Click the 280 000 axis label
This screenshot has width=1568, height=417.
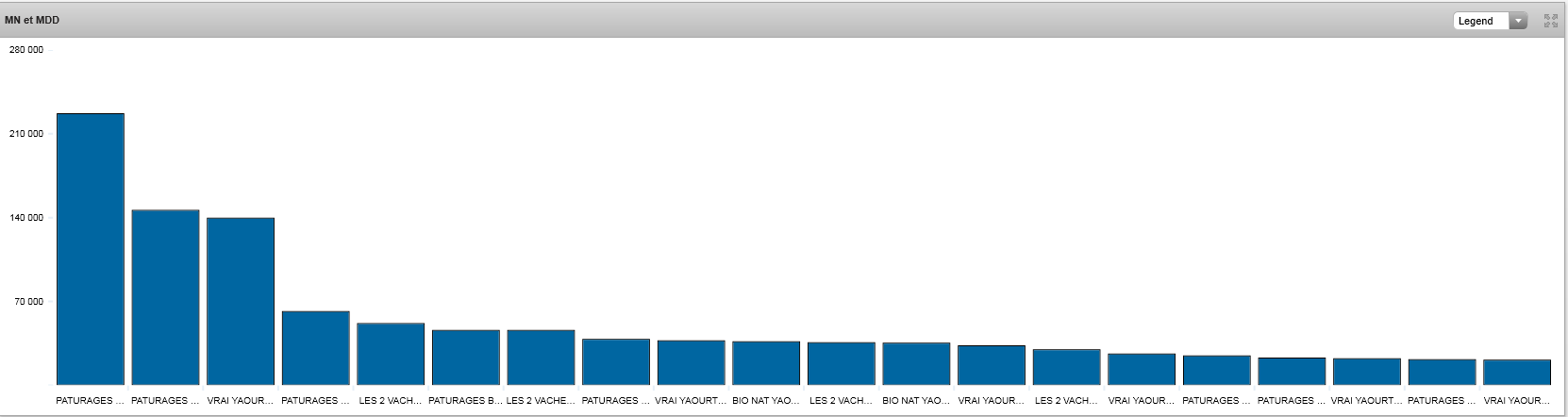pos(26,50)
